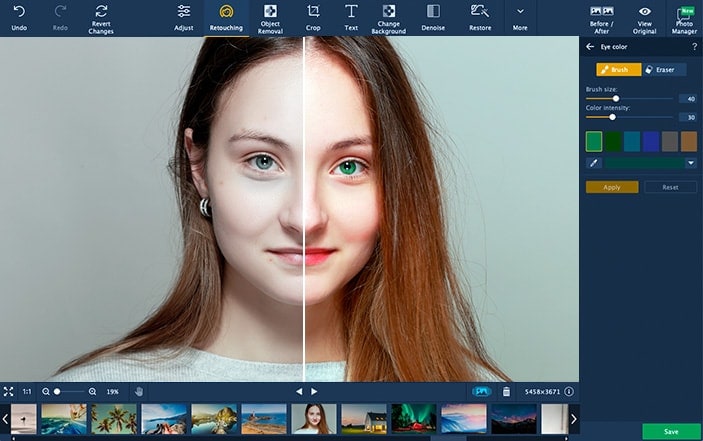Choose the blue eye color swatch

click(651, 141)
